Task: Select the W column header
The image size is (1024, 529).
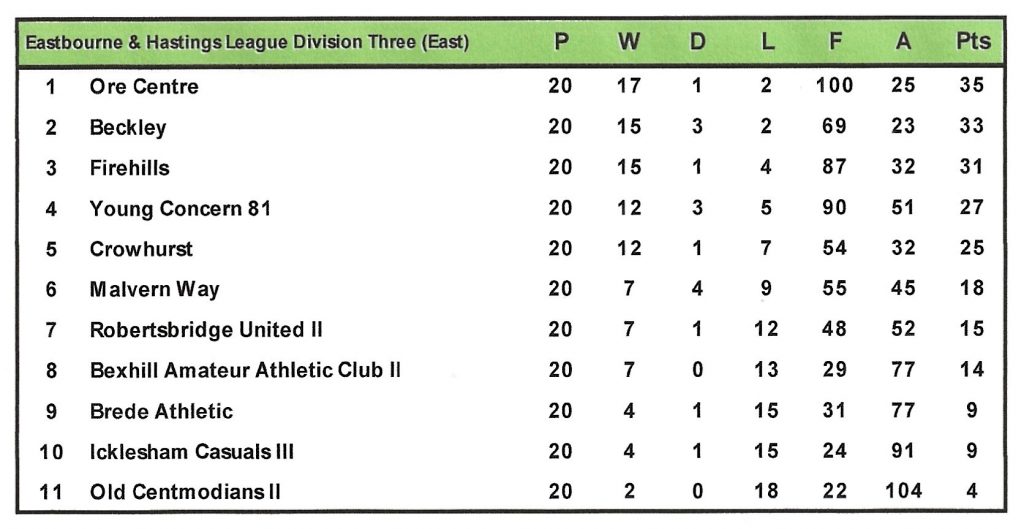Action: click(629, 42)
